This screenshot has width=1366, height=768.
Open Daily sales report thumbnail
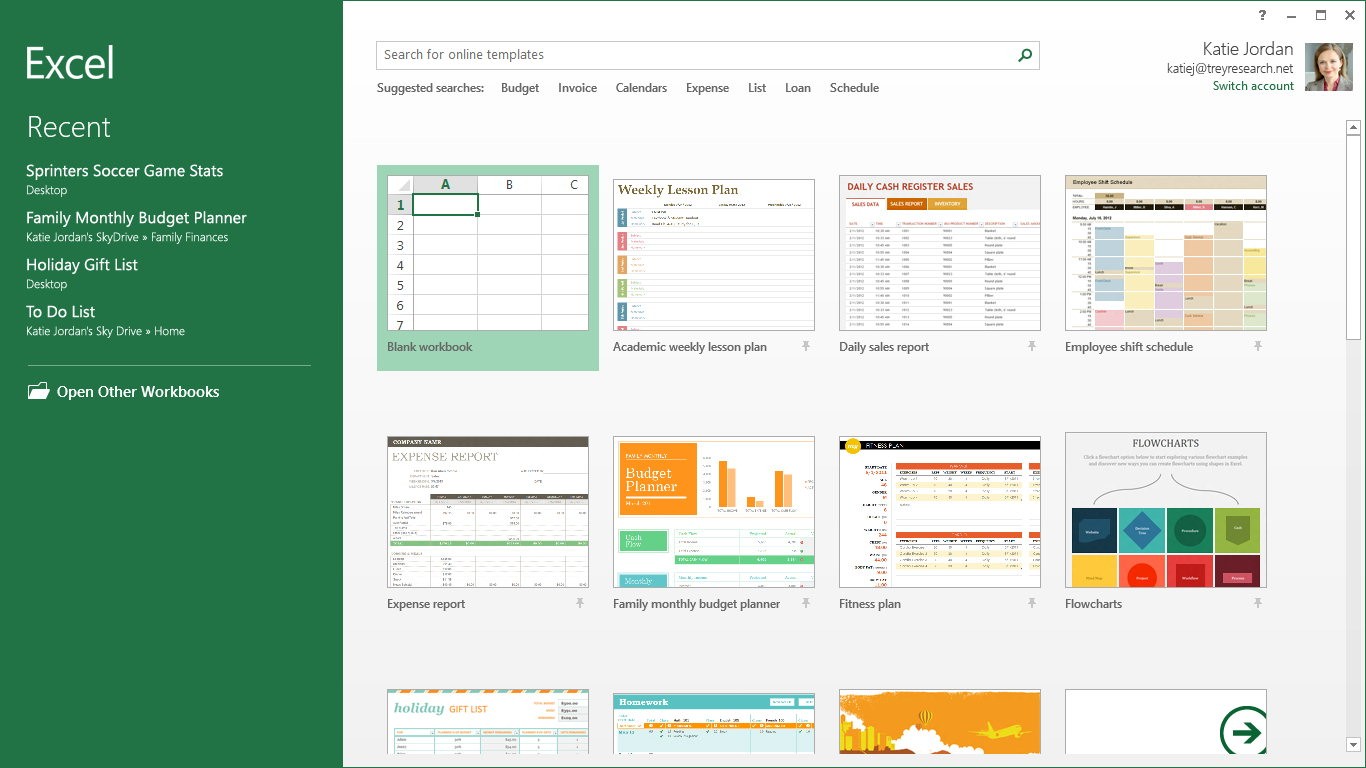(x=940, y=253)
